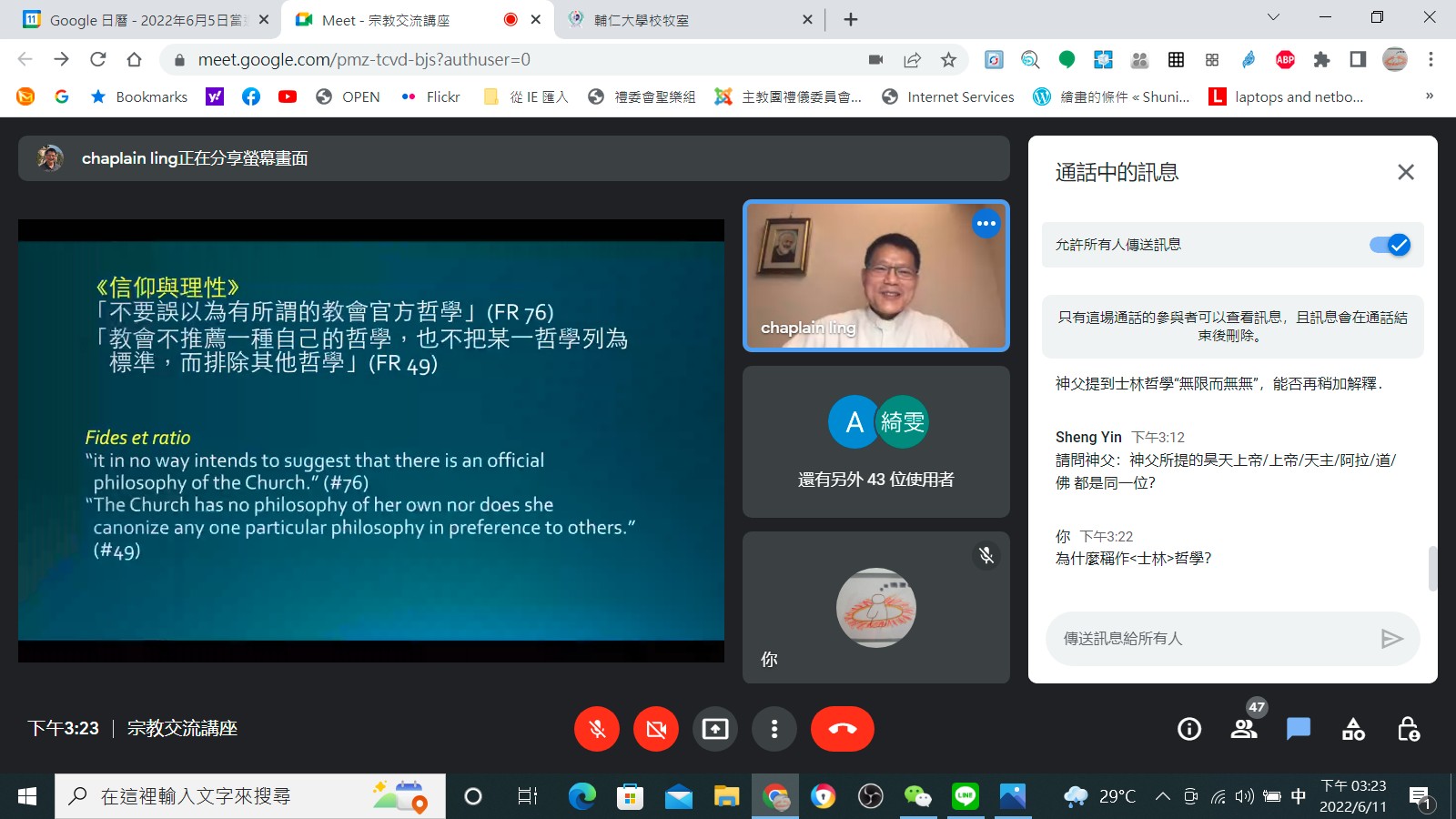Open the options menu on chaplain ling's tile
Image resolution: width=1456 pixels, height=819 pixels.
point(986,224)
